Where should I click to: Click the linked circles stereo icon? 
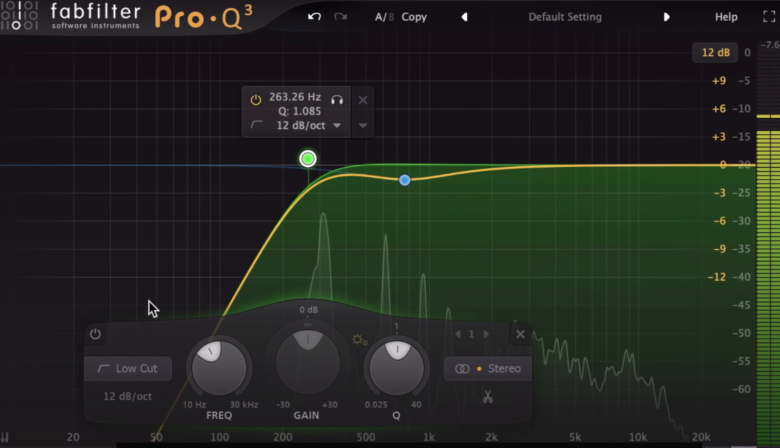tap(462, 368)
